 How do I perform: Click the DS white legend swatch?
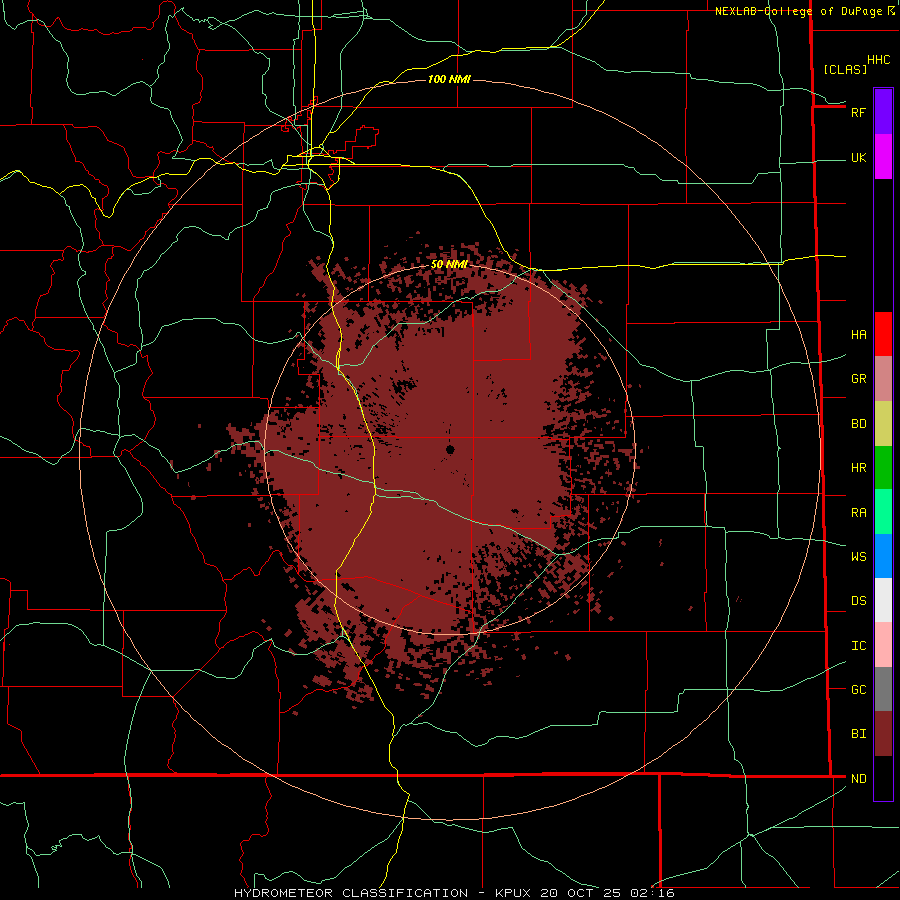(883, 600)
